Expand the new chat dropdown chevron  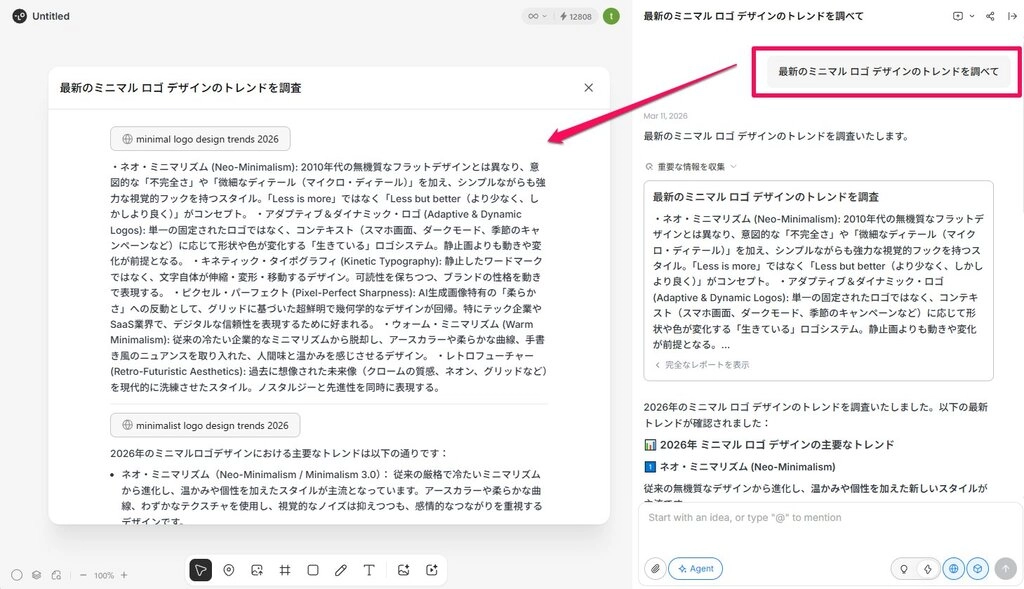[972, 16]
